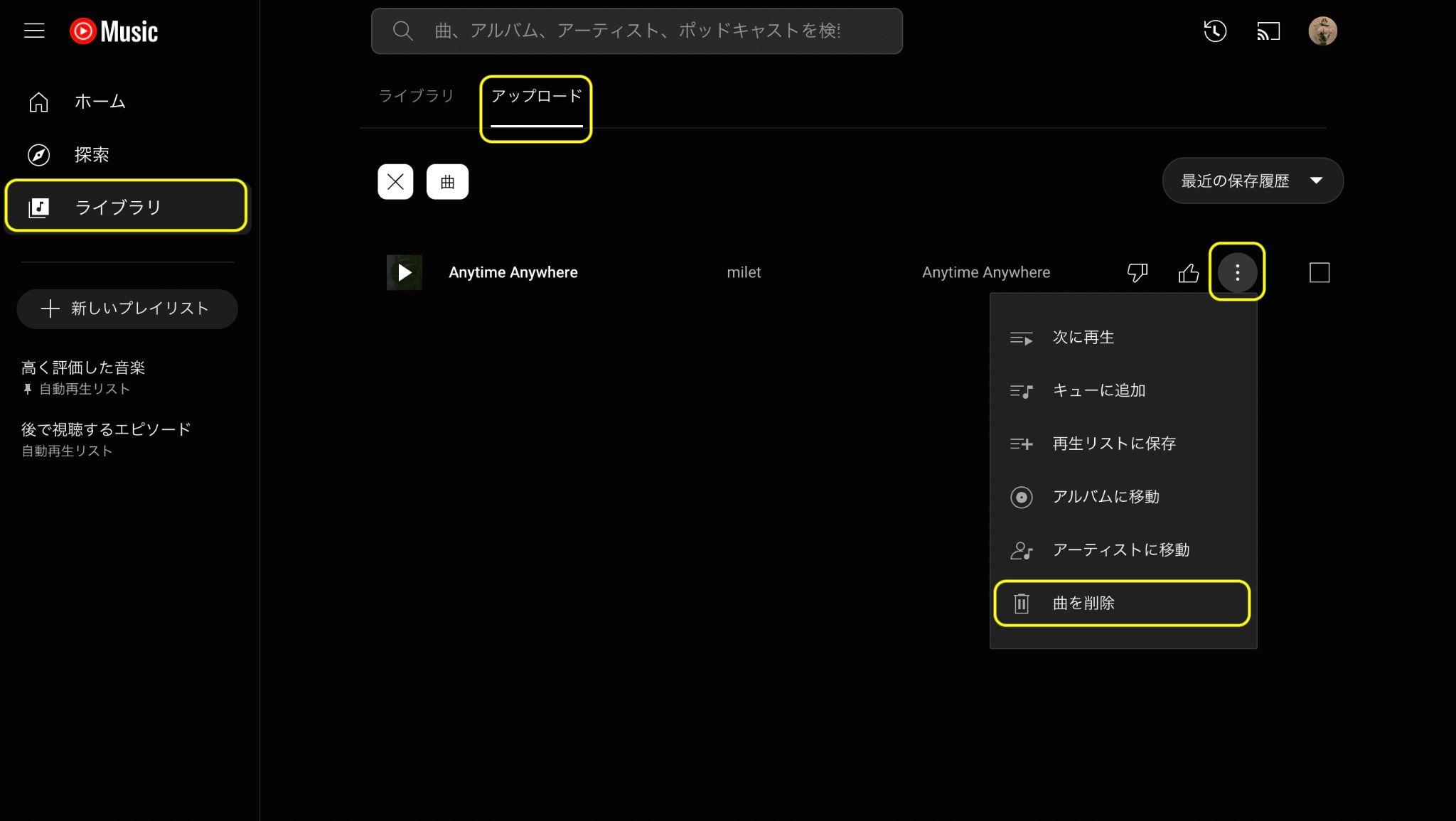This screenshot has width=1456, height=821.
Task: Choose アーティストに移動 from the menu
Action: point(1123,550)
